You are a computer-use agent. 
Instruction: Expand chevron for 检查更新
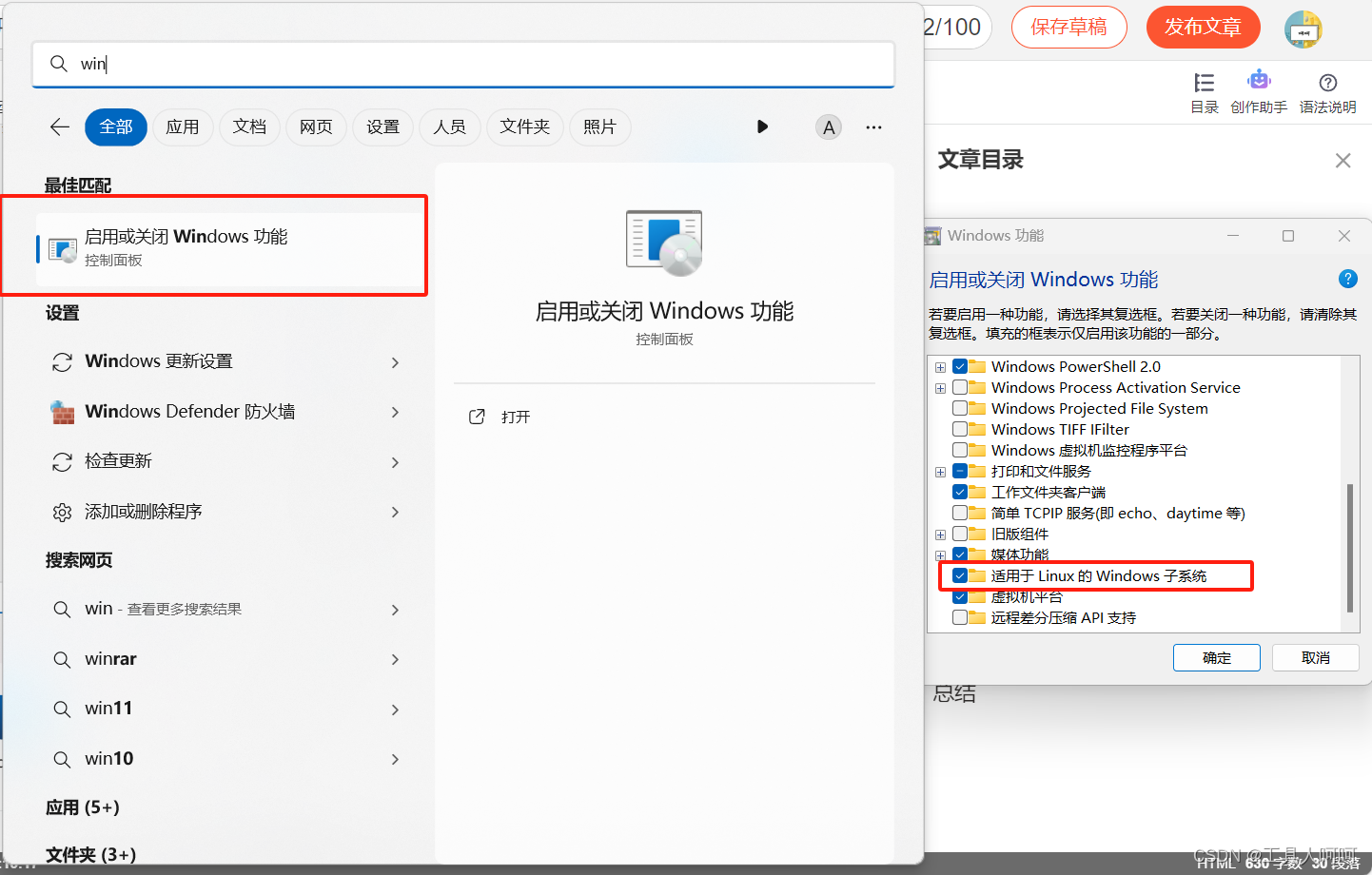(x=395, y=462)
